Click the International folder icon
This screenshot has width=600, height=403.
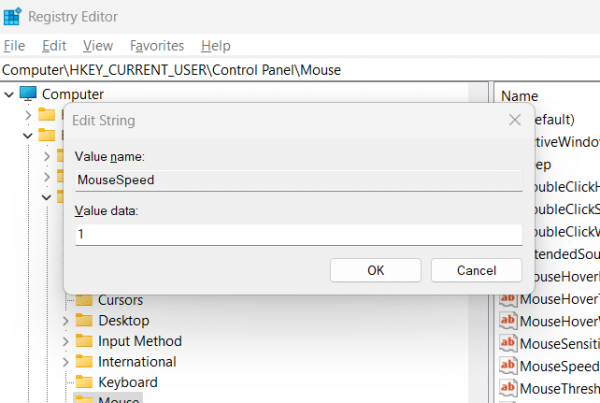pyautogui.click(x=84, y=362)
